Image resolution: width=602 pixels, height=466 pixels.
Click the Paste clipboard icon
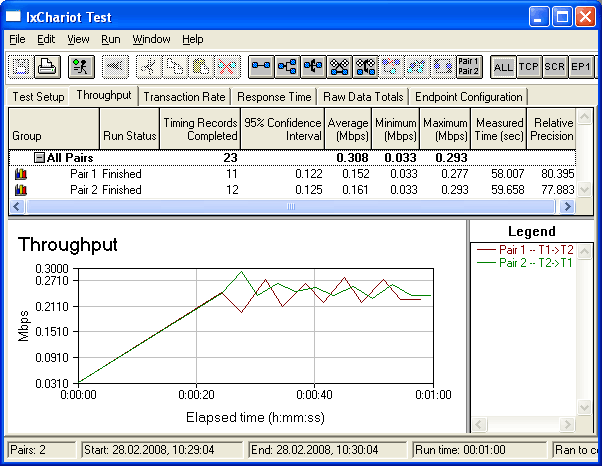click(201, 67)
